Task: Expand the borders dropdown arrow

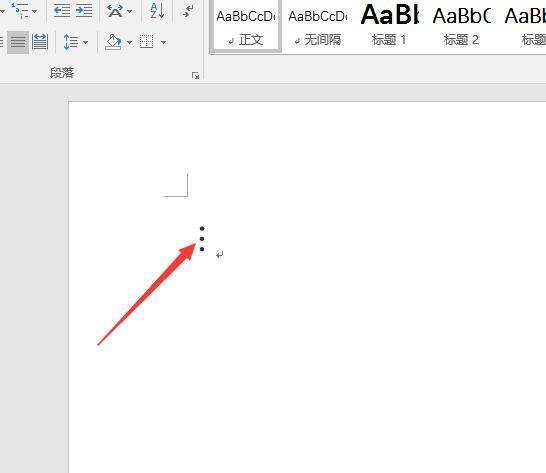Action: [x=163, y=42]
